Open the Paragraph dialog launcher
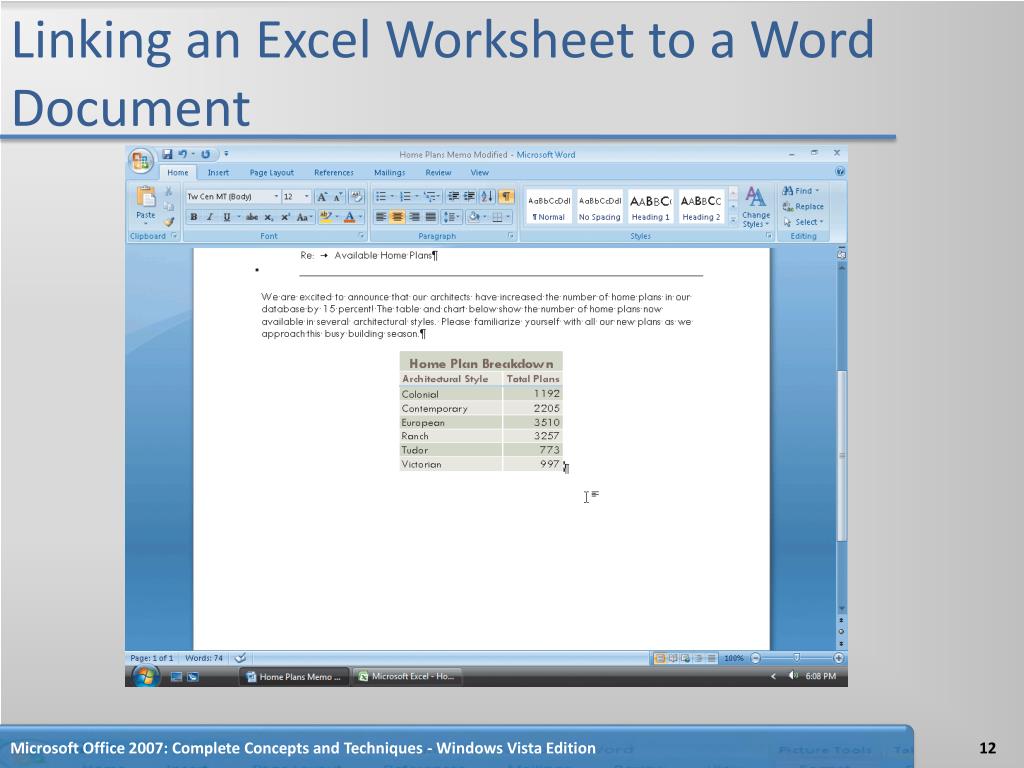Screen dimensions: 1024x768 [x=511, y=236]
